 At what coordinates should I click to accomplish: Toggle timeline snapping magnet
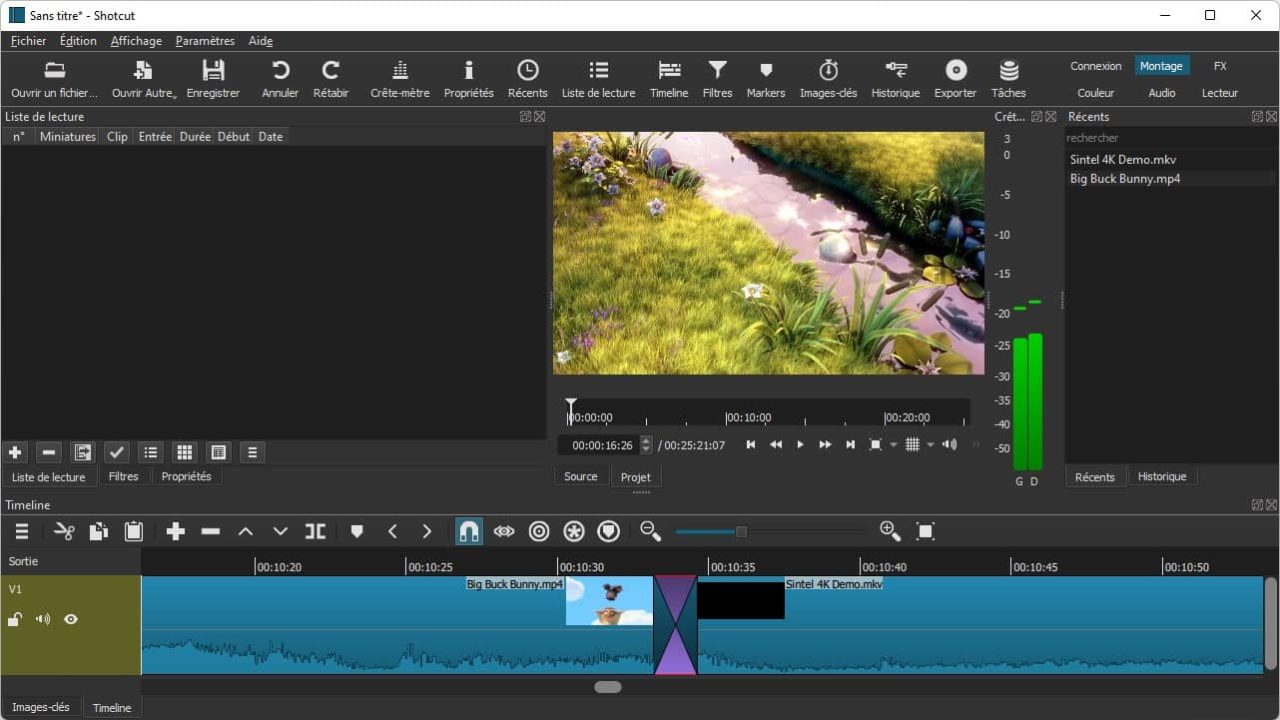(469, 532)
